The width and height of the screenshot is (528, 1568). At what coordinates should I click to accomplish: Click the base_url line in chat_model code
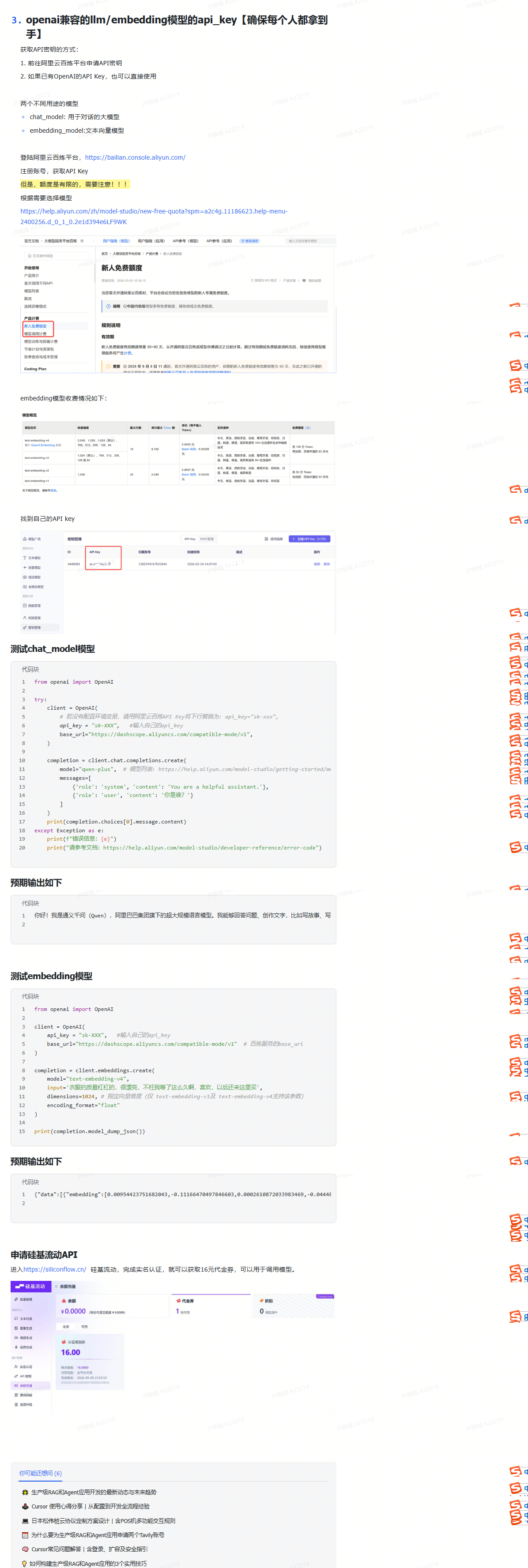coord(156,734)
